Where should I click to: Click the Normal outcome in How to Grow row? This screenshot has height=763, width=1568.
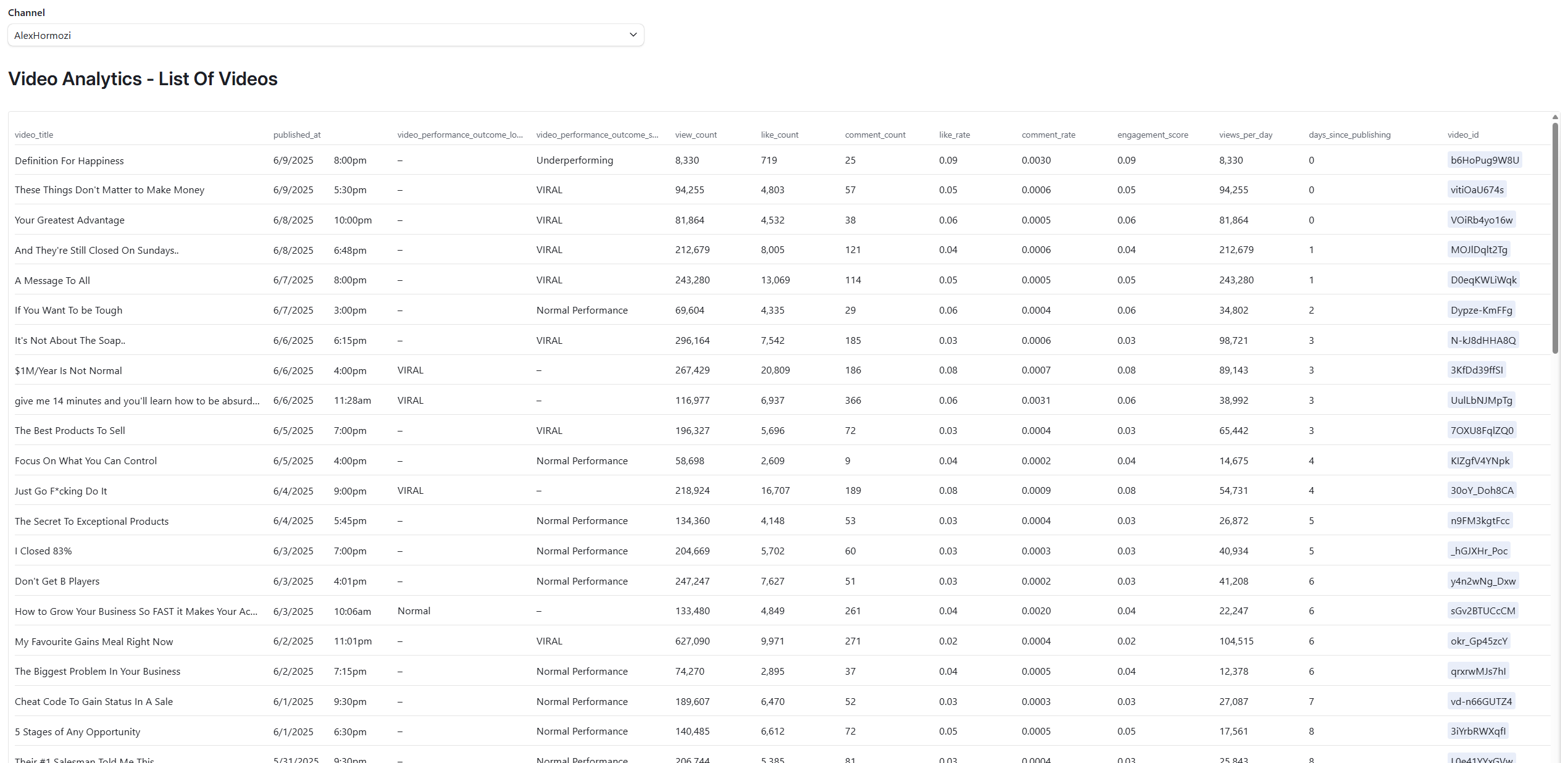tap(414, 611)
